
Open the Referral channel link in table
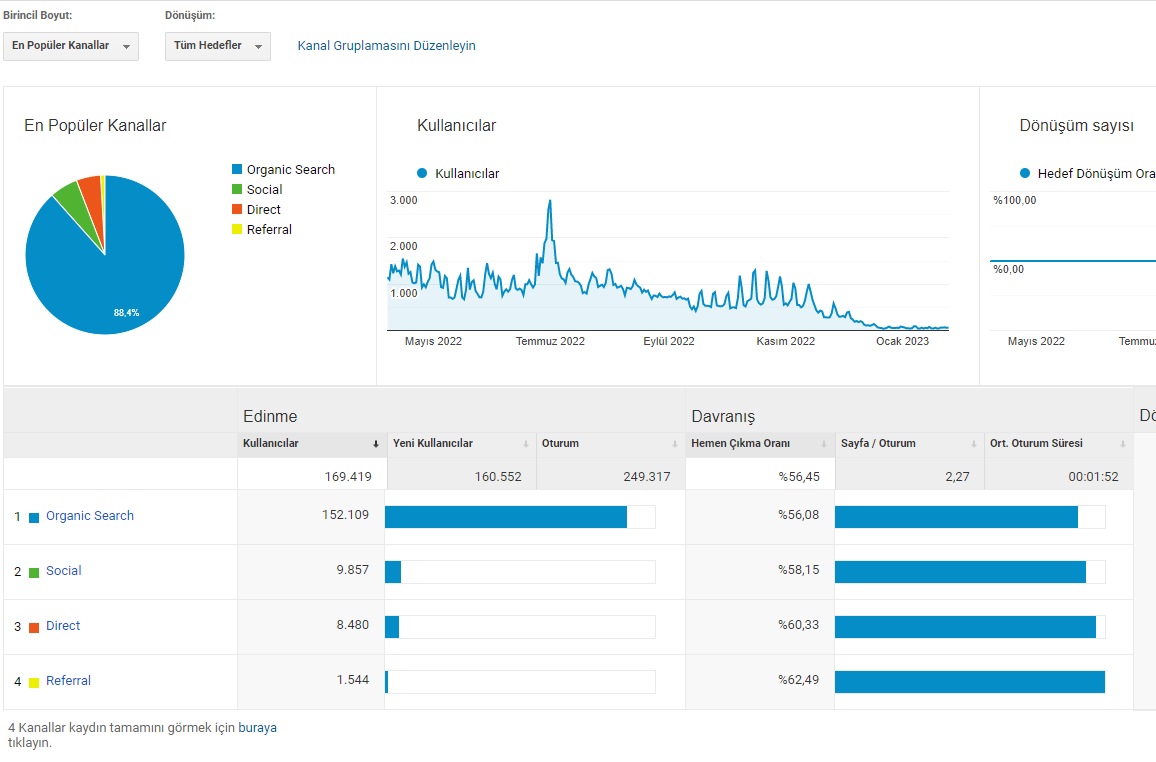(69, 681)
